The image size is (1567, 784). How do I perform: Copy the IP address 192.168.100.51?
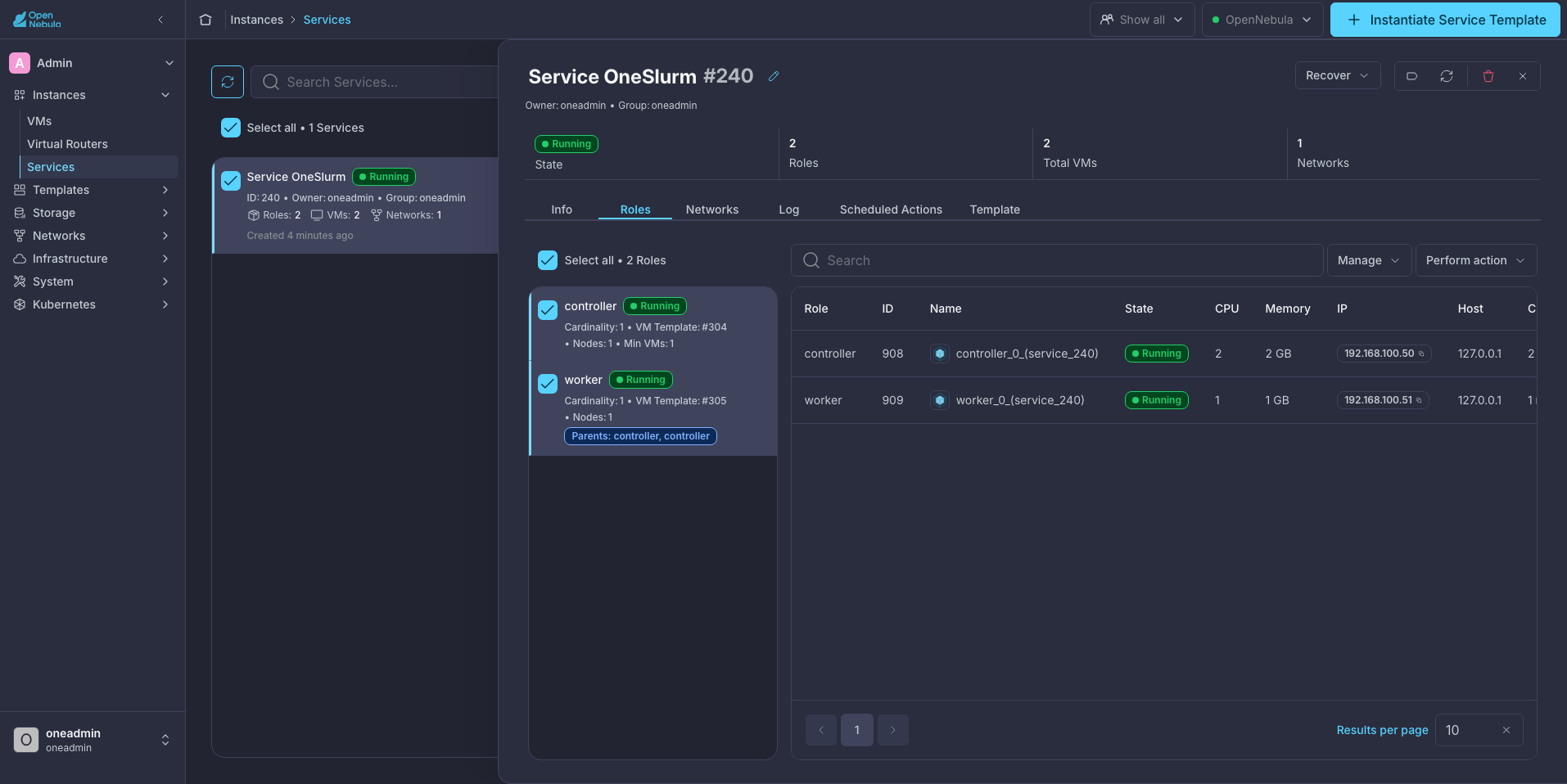tap(1419, 401)
